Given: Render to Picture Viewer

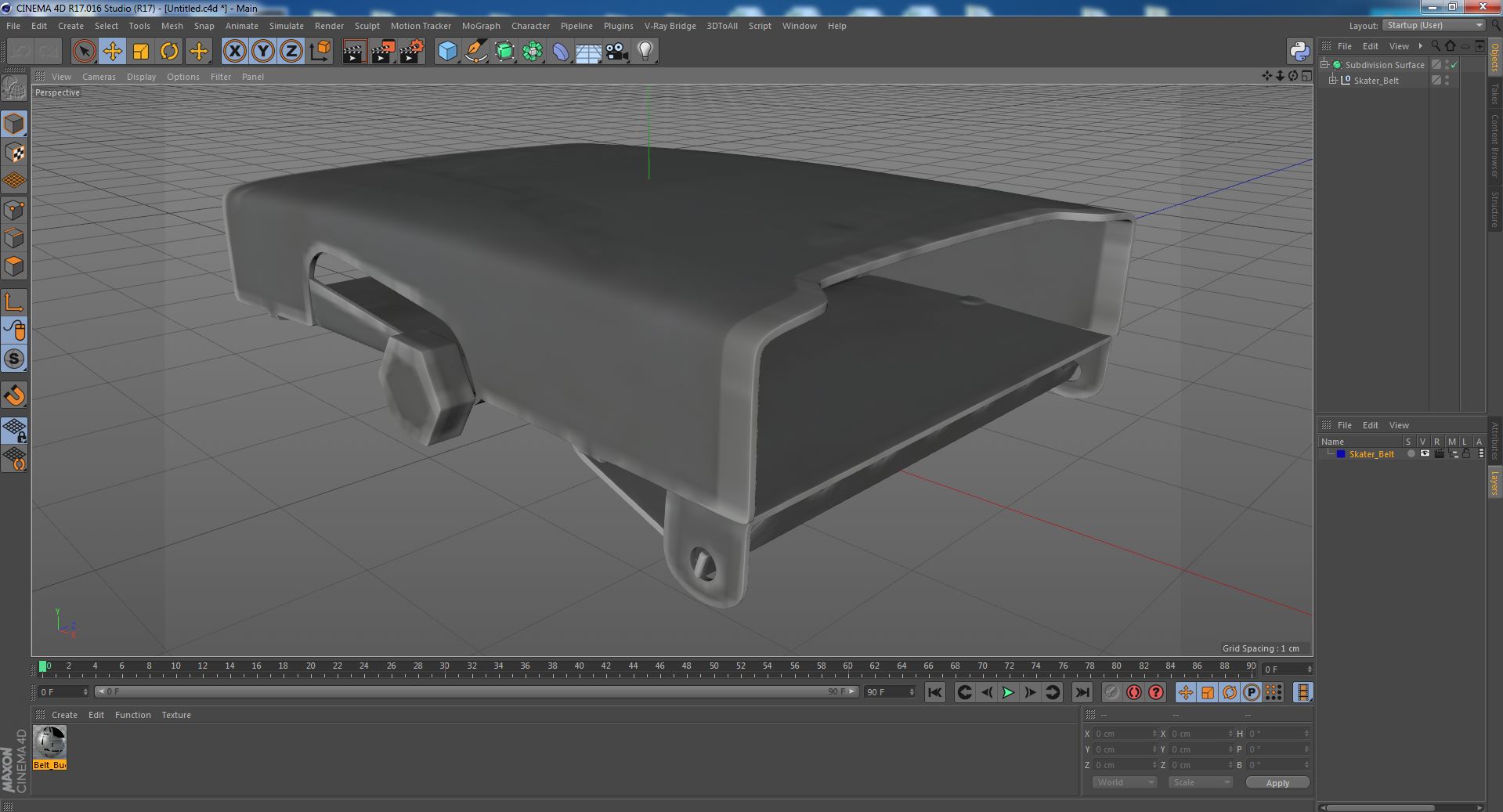Looking at the screenshot, I should click(383, 52).
